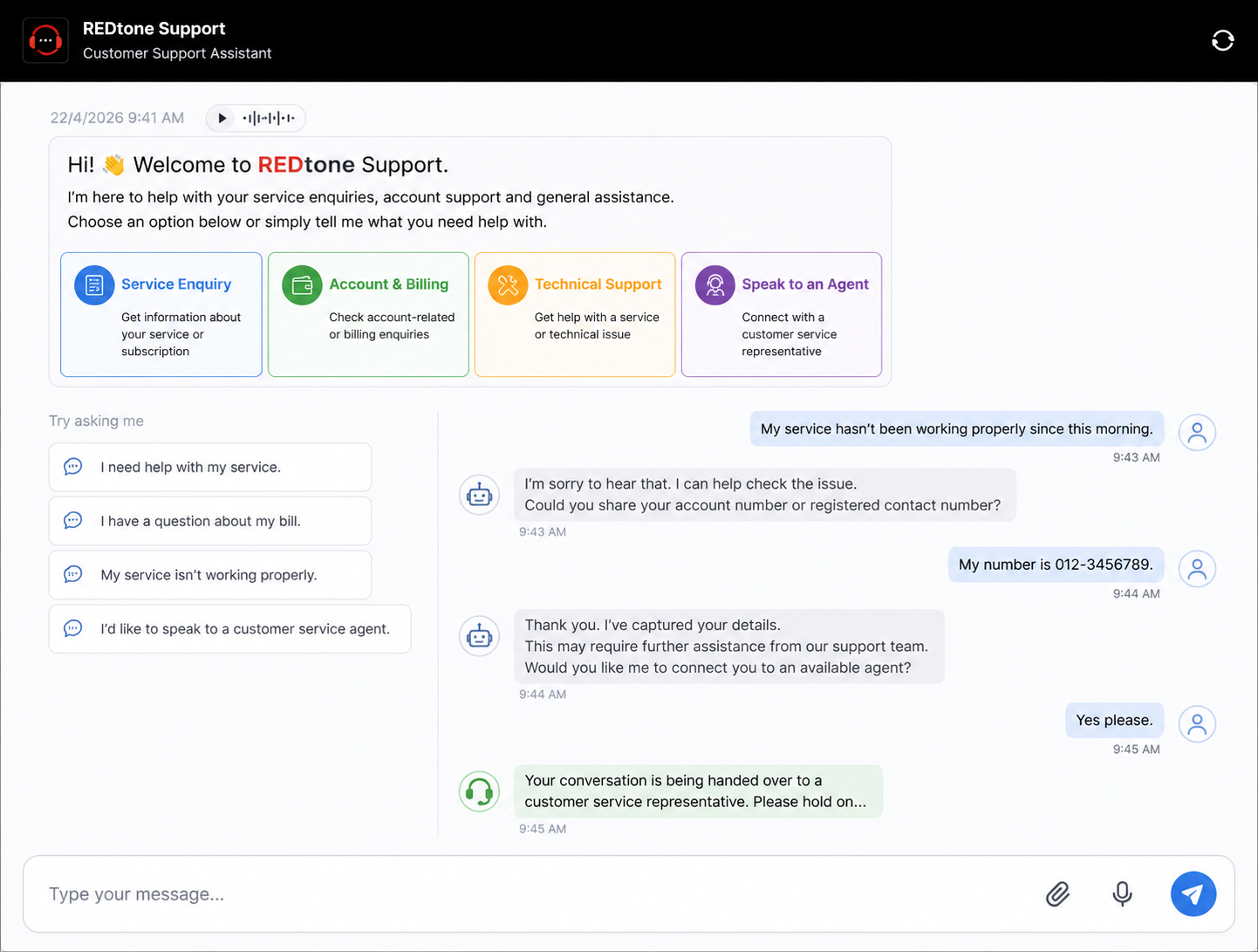Click the "Try asking me" label
The height and width of the screenshot is (952, 1258).
pyautogui.click(x=96, y=421)
